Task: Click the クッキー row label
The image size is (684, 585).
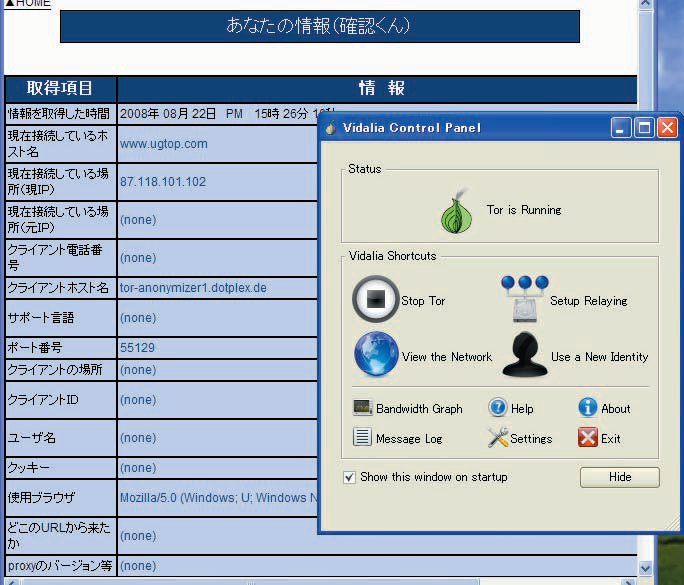Action: tap(29, 468)
